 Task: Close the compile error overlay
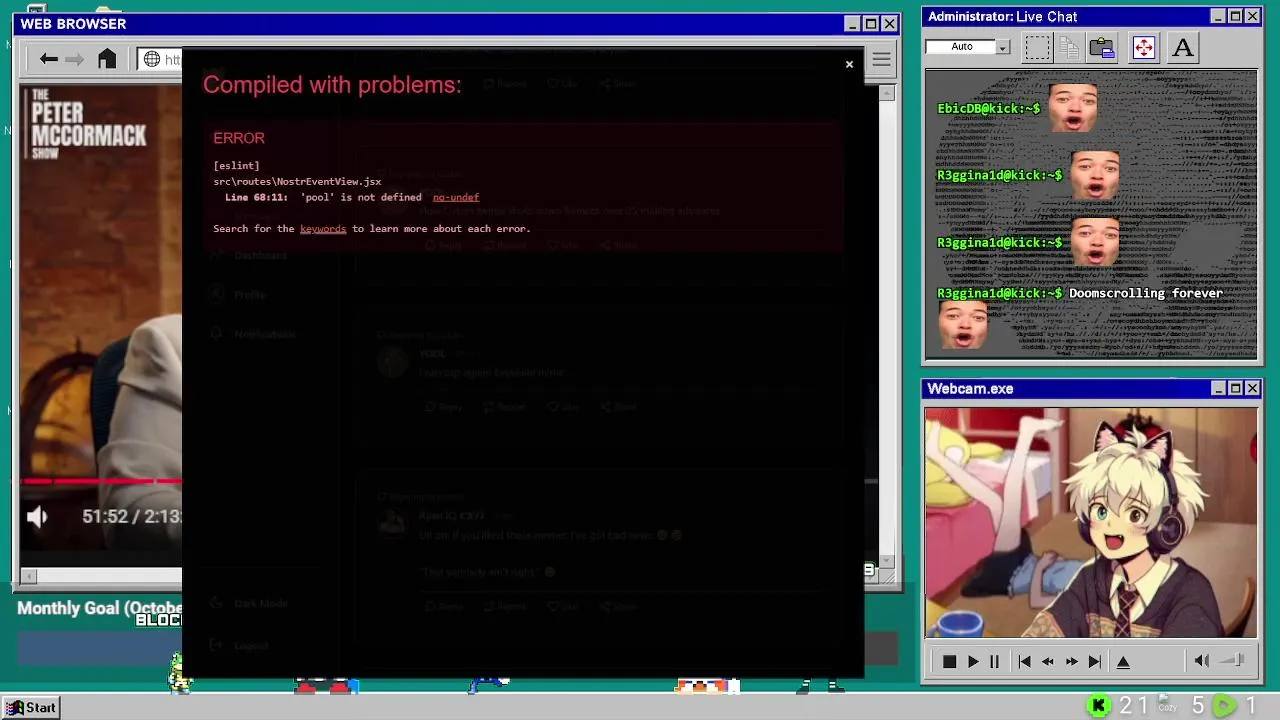[849, 65]
